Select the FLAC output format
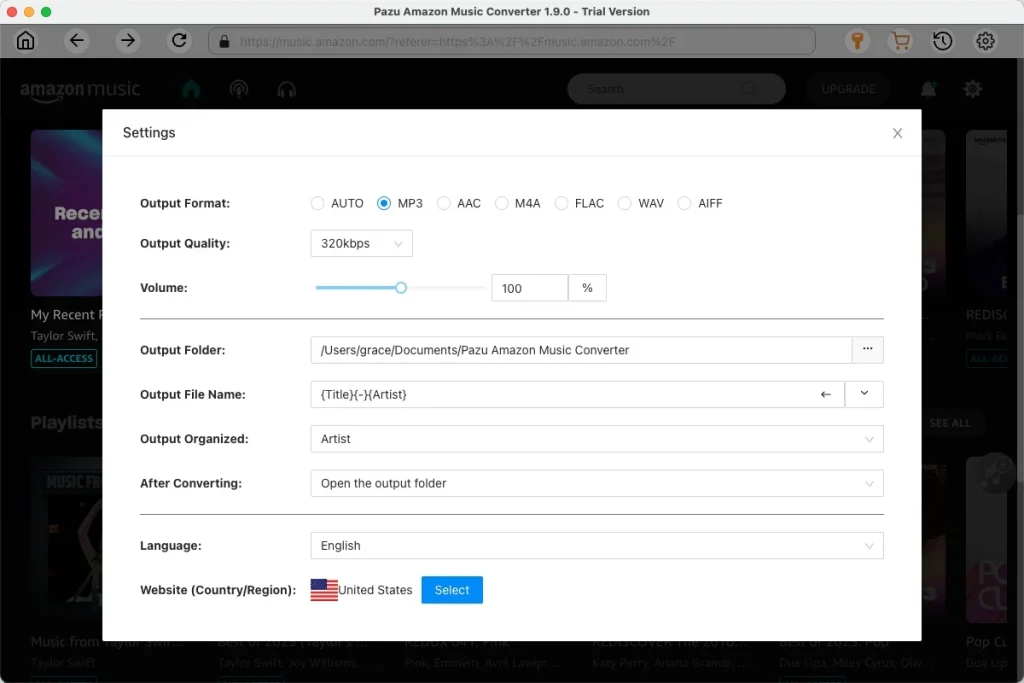Image resolution: width=1024 pixels, height=683 pixels. [558, 203]
